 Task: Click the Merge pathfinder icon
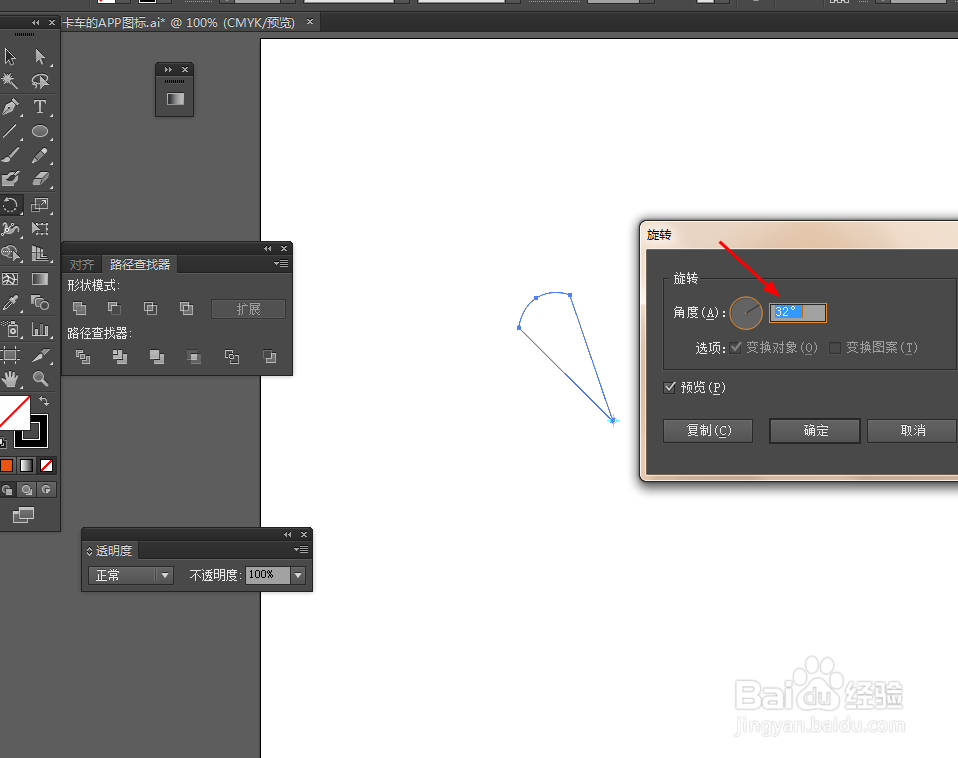tap(157, 357)
